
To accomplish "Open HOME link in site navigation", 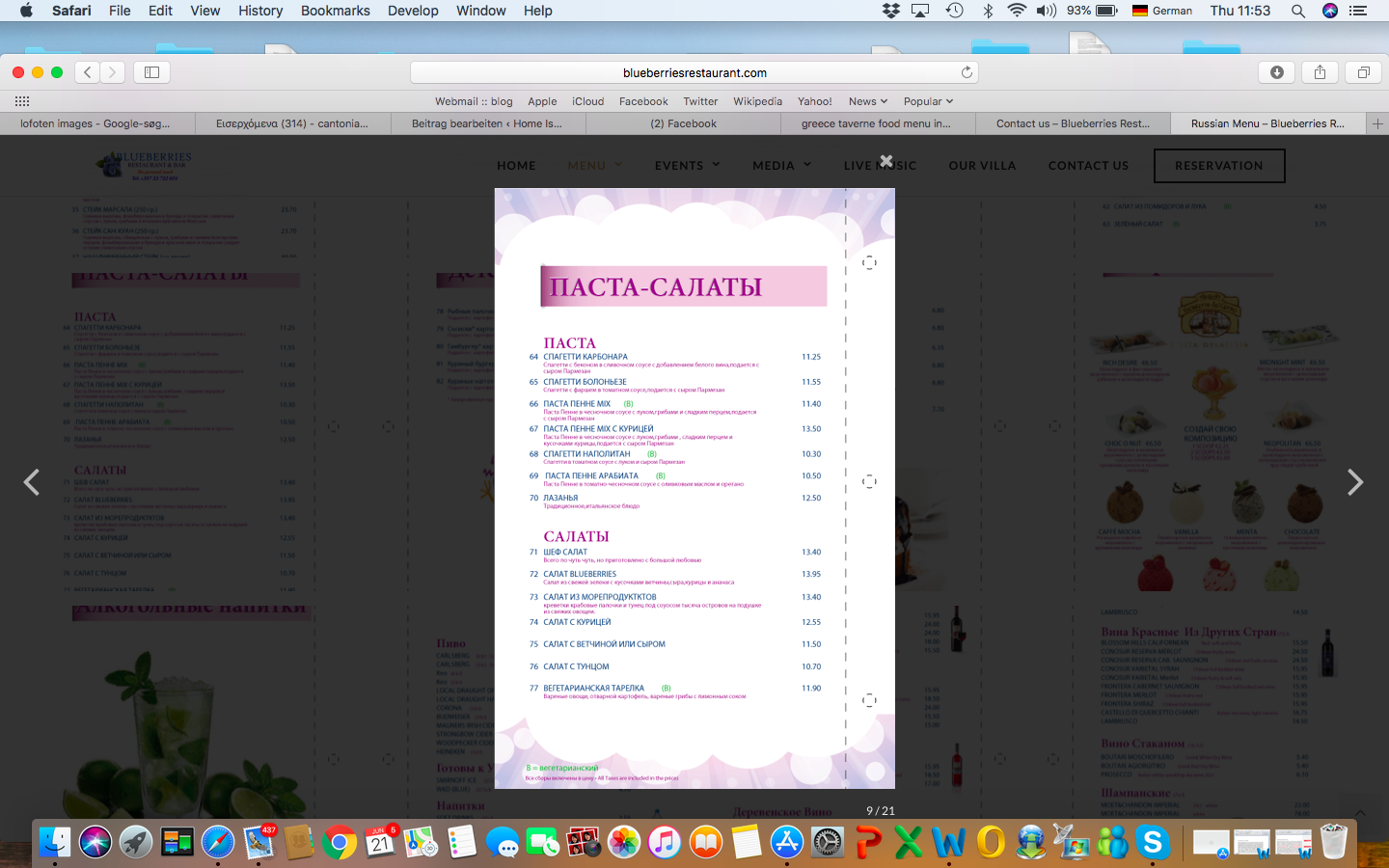I will [516, 166].
